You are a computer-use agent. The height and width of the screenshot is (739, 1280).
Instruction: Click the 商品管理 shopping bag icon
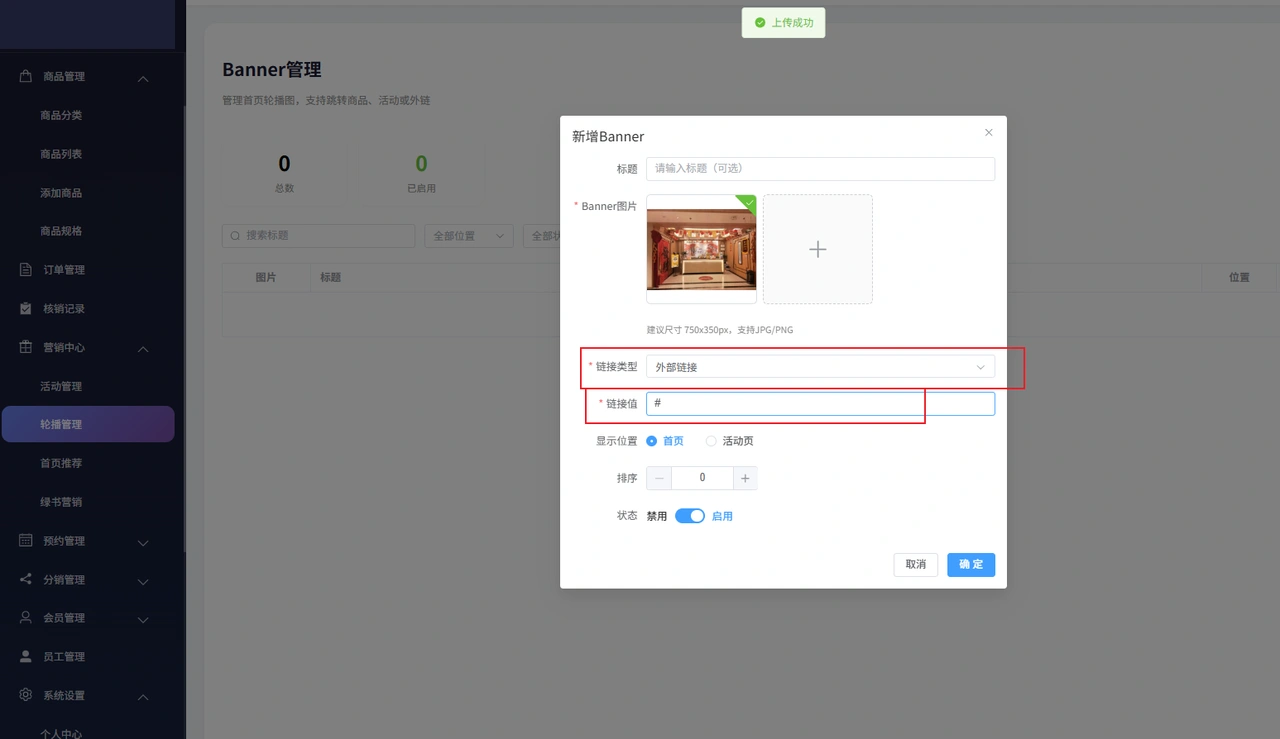coord(26,77)
